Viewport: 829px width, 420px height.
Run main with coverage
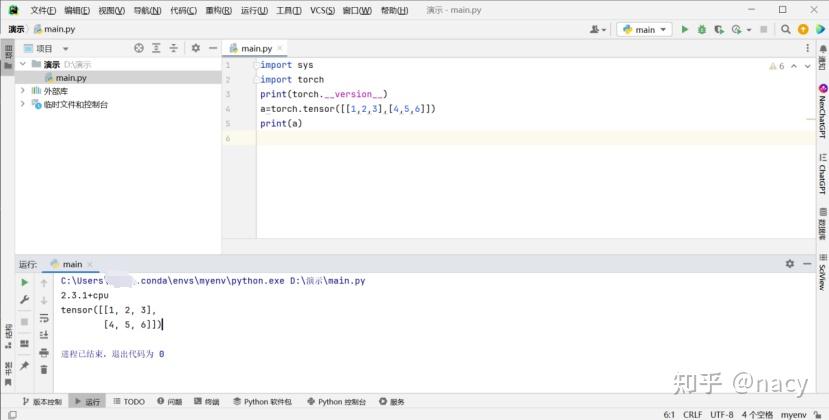pyautogui.click(x=719, y=30)
